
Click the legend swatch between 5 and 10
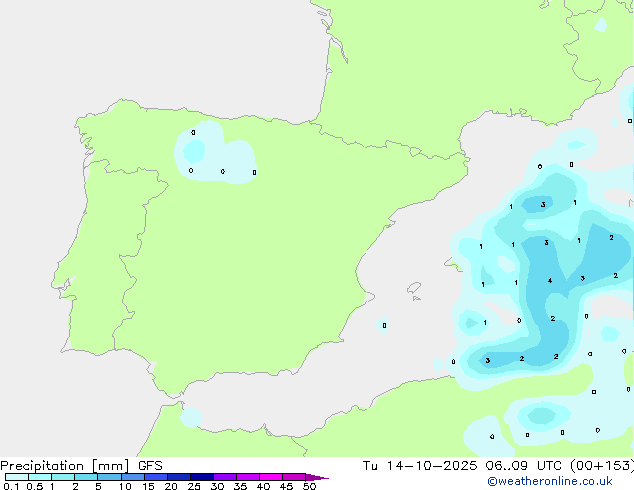pyautogui.click(x=109, y=477)
